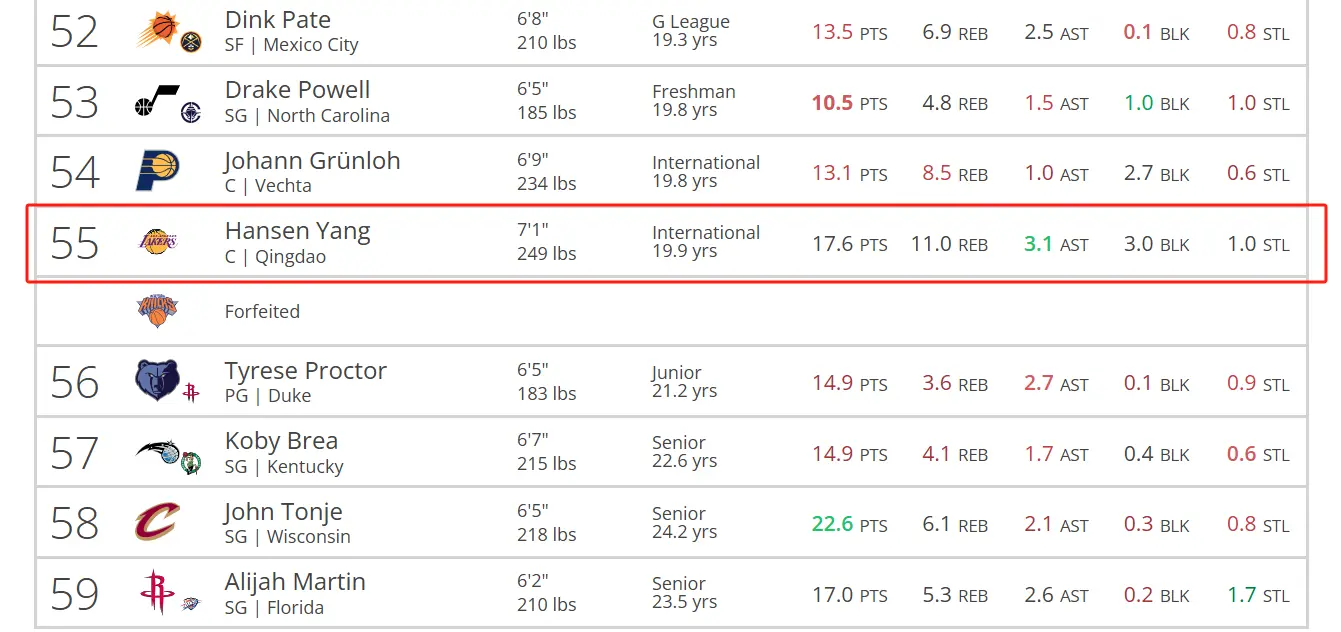Click the Cavaliers logo next to John Tonje
Viewport: 1341px width, 632px height.
coord(157,522)
